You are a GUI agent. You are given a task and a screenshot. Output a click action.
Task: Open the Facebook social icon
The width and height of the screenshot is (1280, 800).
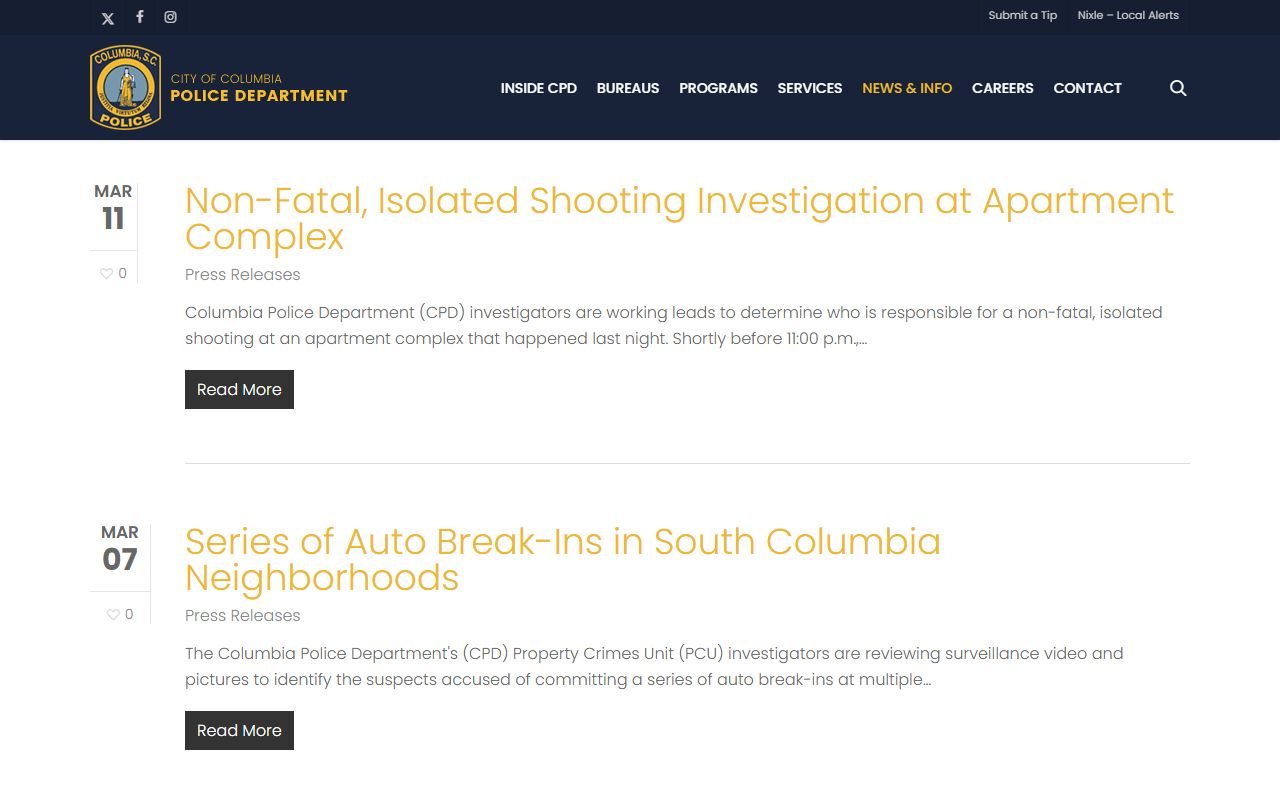(x=139, y=17)
